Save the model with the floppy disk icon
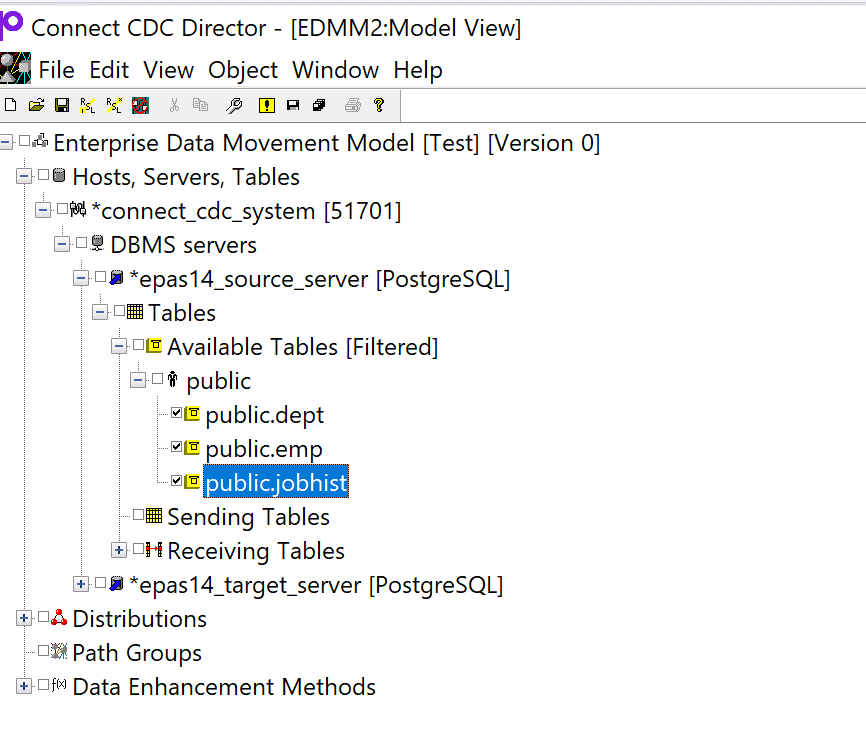 pos(61,105)
